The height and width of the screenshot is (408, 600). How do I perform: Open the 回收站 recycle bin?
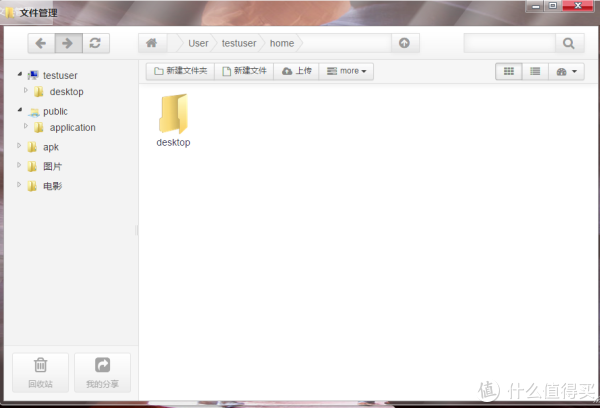pyautogui.click(x=40, y=372)
